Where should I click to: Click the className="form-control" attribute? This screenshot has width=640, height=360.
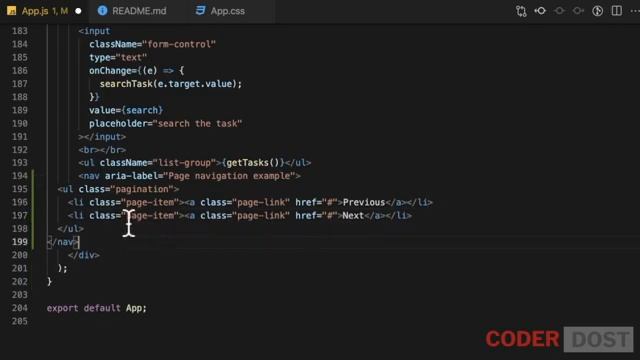click(152, 44)
